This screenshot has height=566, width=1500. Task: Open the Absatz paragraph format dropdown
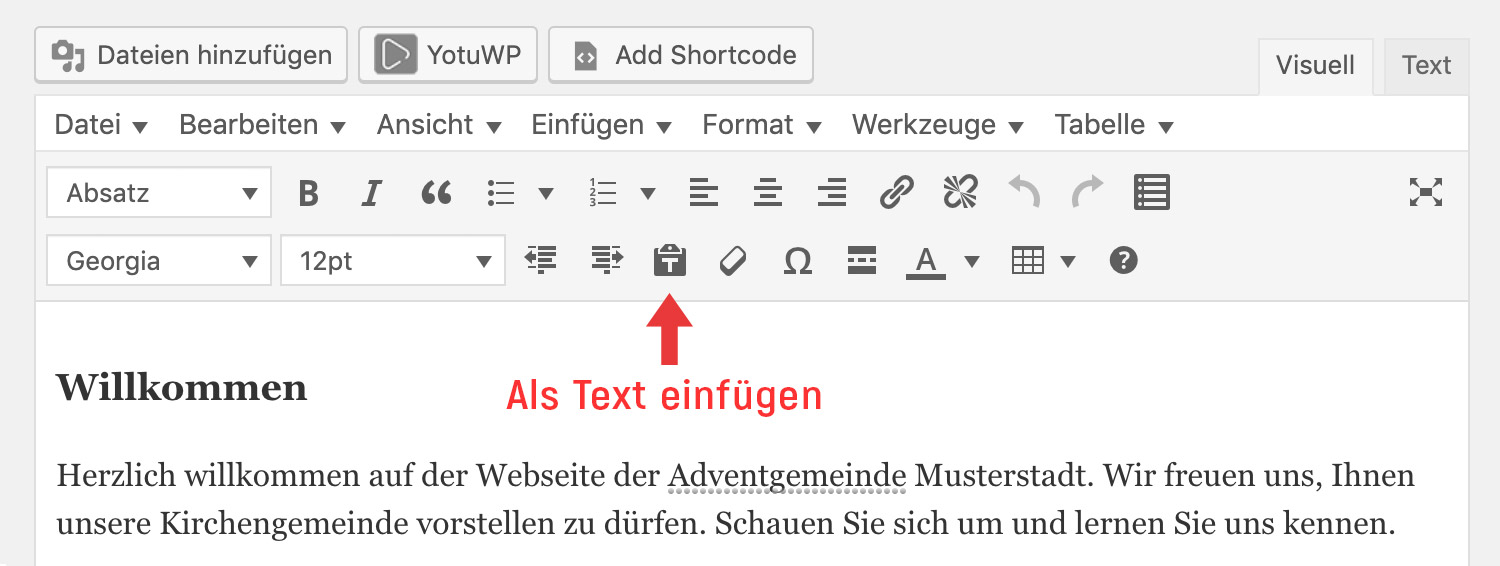click(x=159, y=192)
